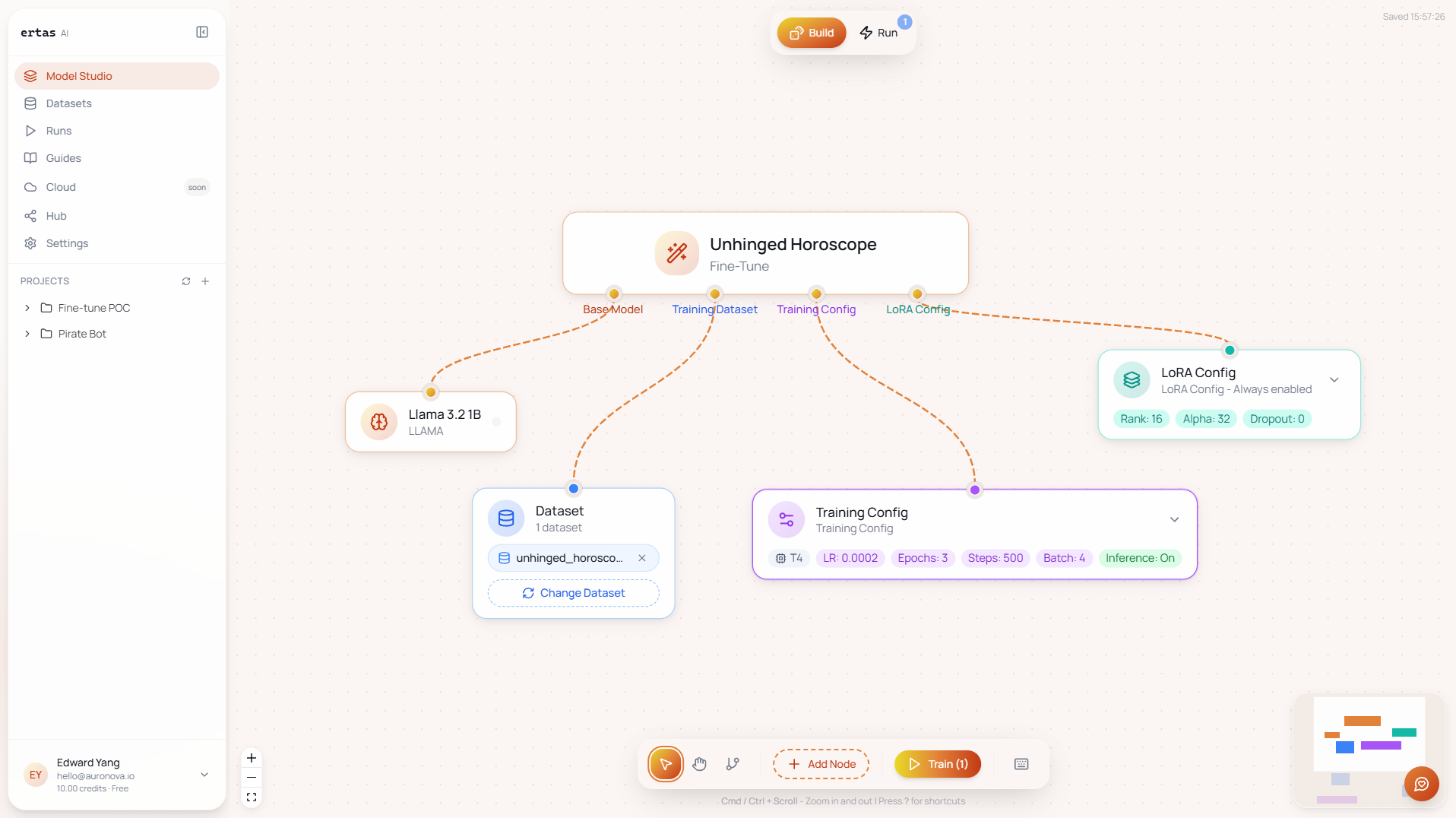
Task: Open keyboard shortcuts icon
Action: (x=1021, y=764)
